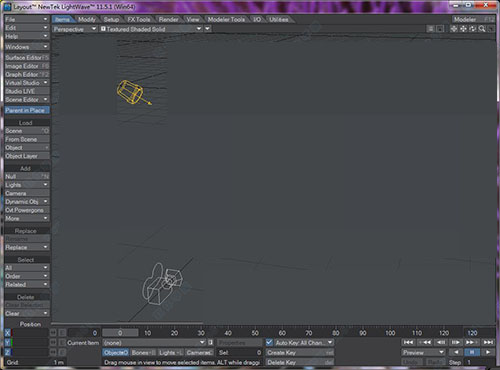The image size is (500, 370).
Task: Open Textured Shaded Solid display mode dropdown
Action: click(x=151, y=29)
